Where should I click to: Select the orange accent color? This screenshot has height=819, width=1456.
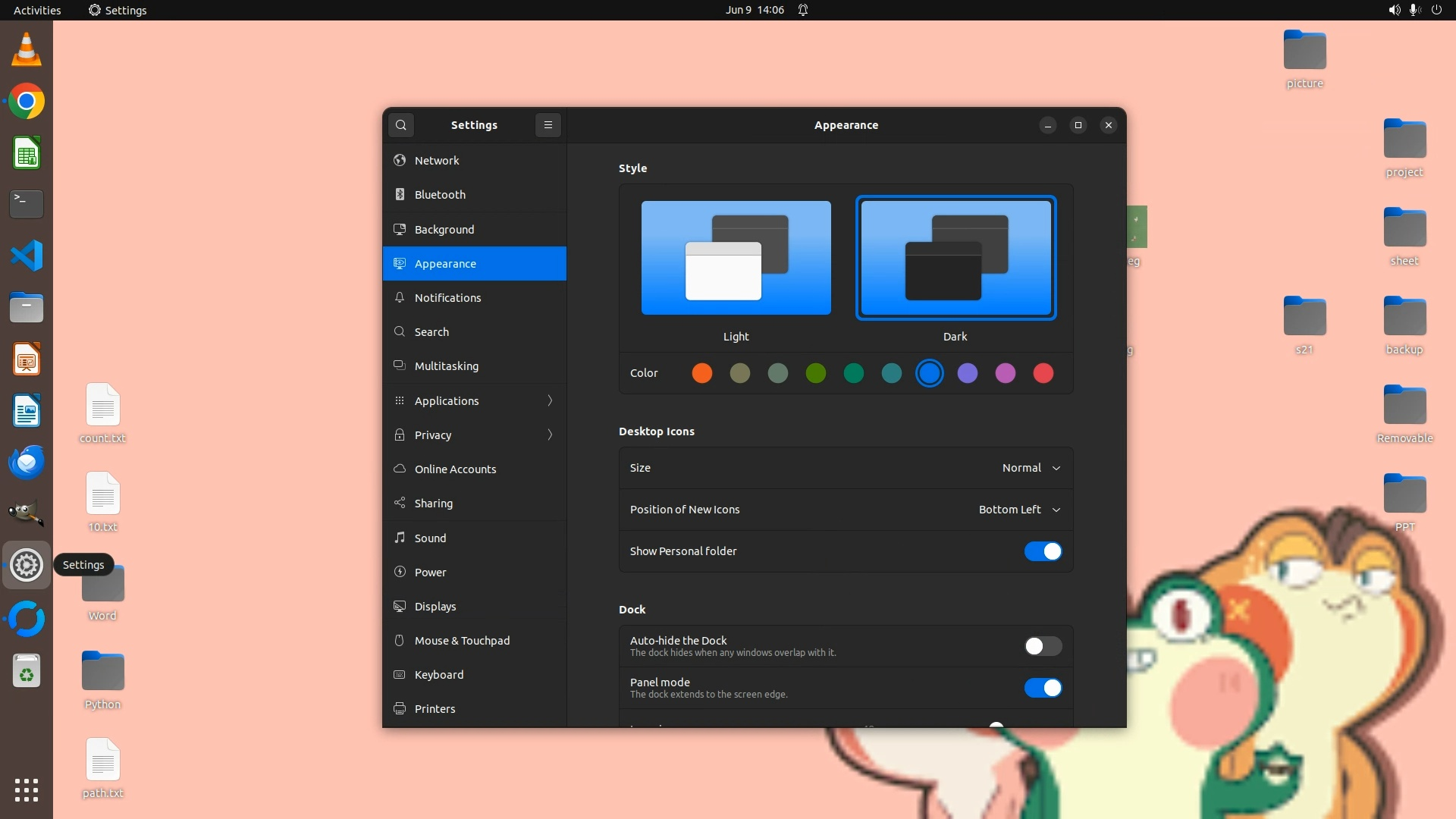701,373
